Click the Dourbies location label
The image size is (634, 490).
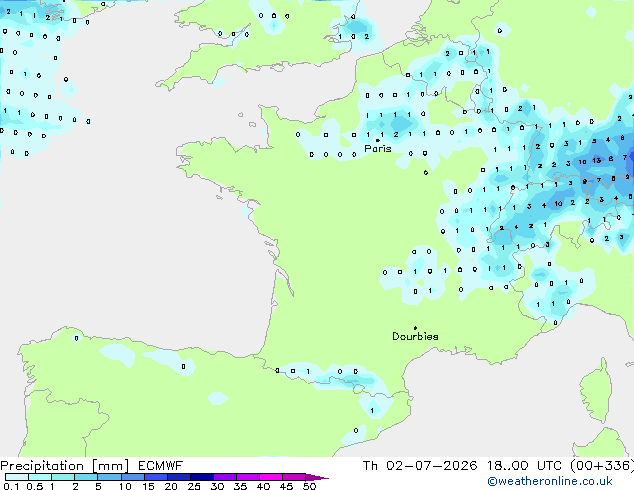click(x=415, y=336)
